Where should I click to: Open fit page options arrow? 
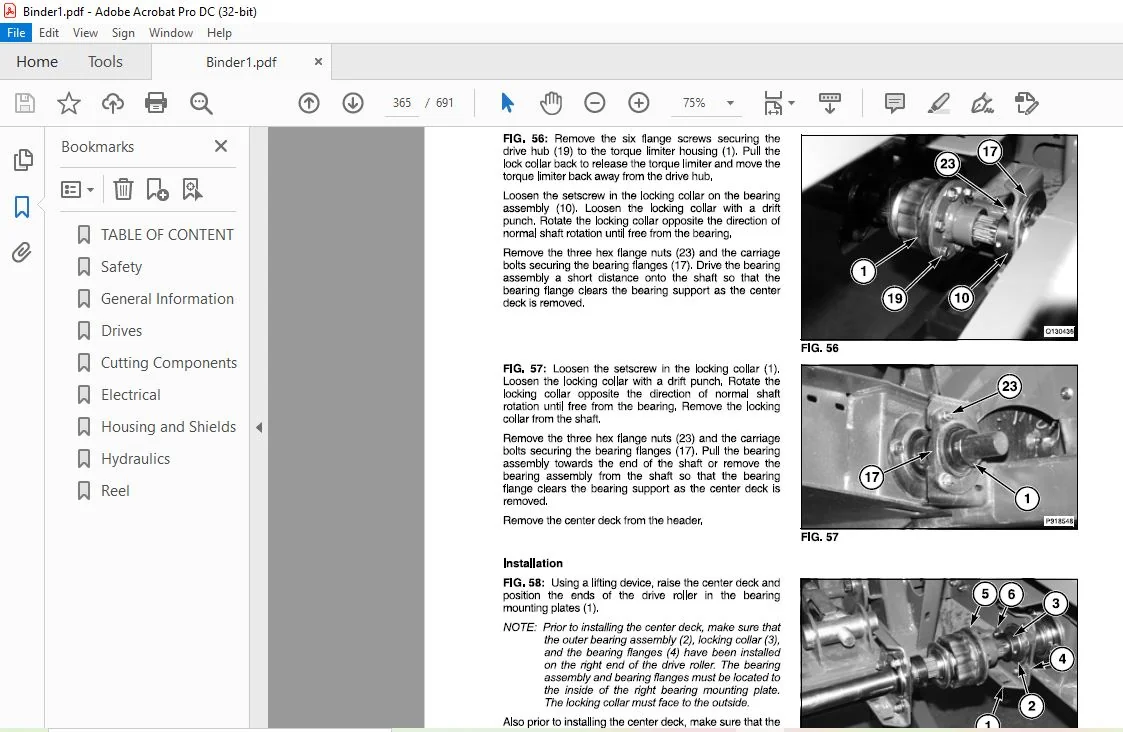pyautogui.click(x=791, y=103)
